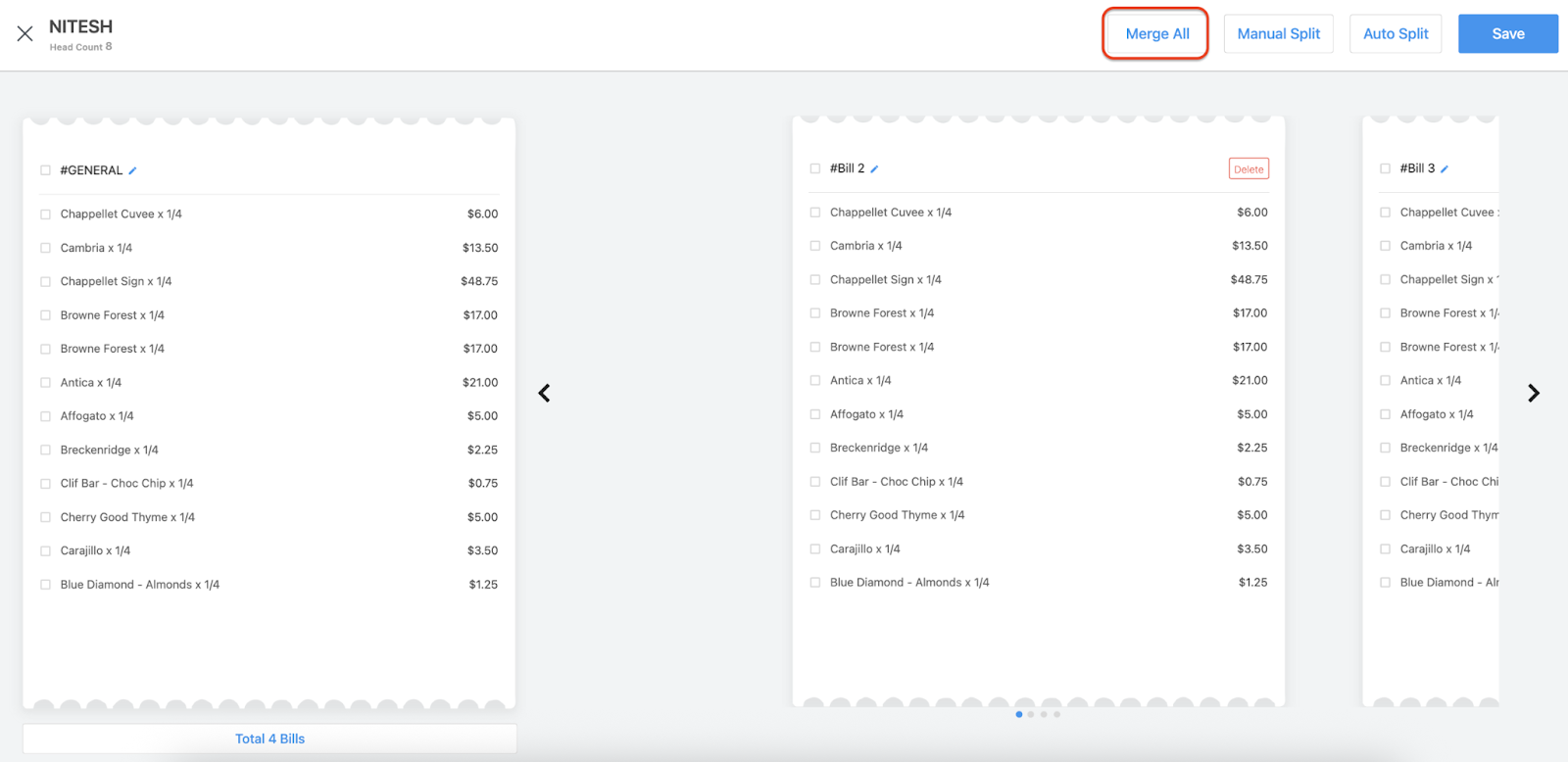Toggle Affogato checkbox in #Bill 3
The height and width of the screenshot is (762, 1568).
(1385, 414)
